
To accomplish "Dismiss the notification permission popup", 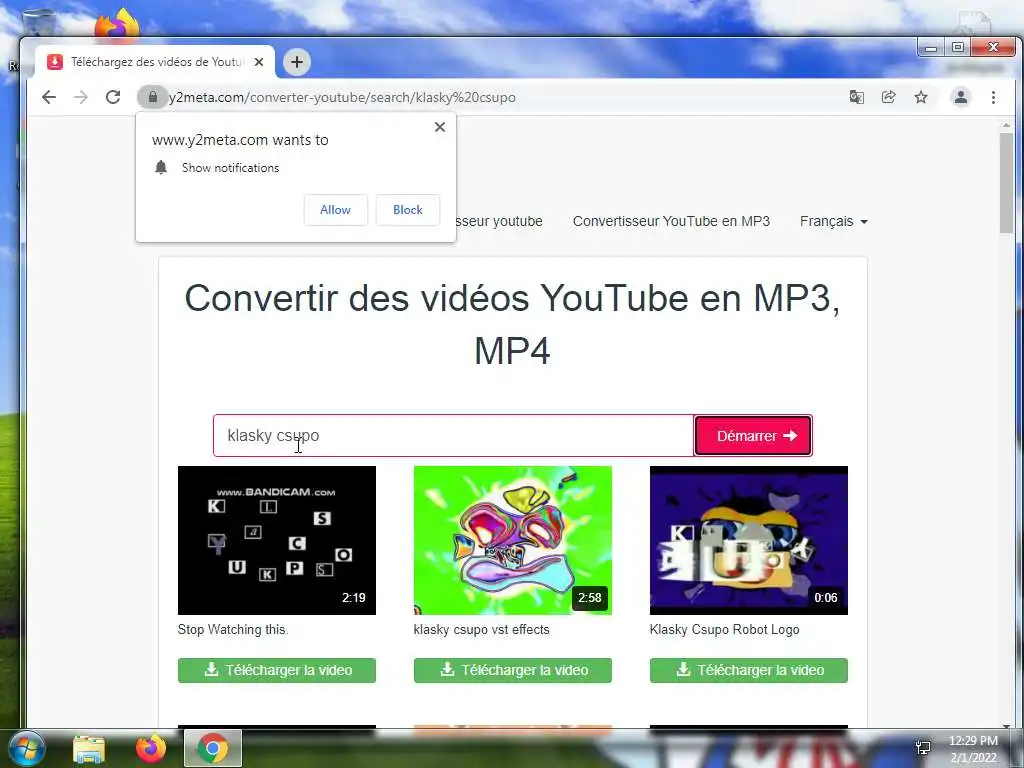I will point(440,127).
